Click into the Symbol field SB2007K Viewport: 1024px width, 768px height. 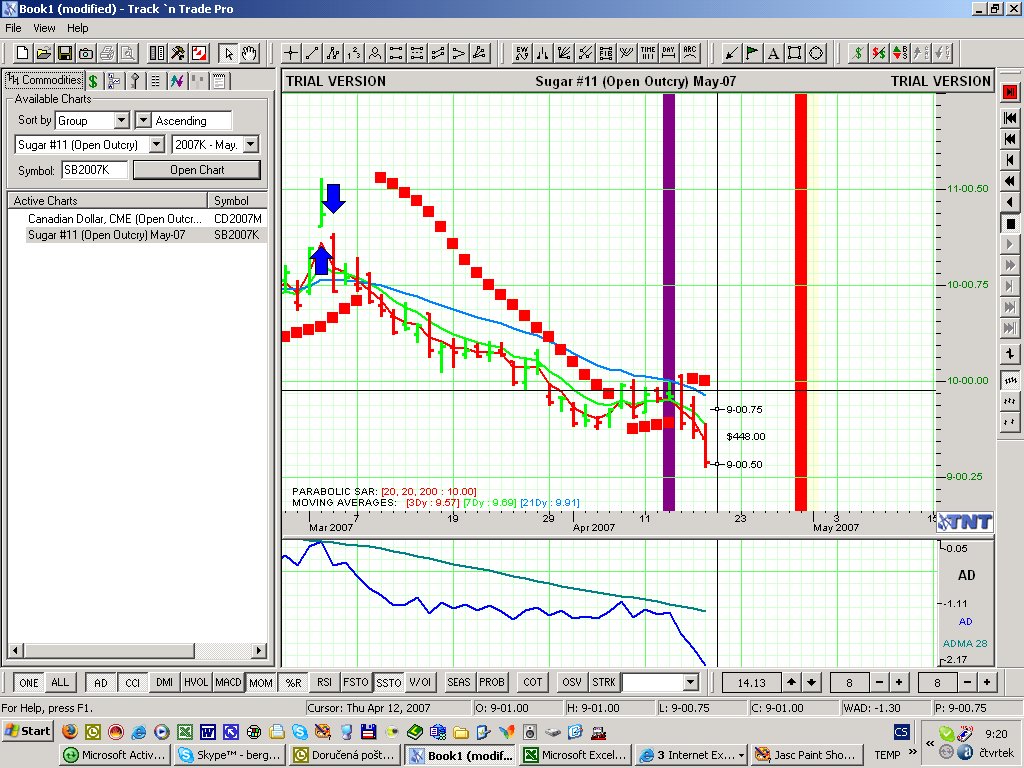[95, 170]
